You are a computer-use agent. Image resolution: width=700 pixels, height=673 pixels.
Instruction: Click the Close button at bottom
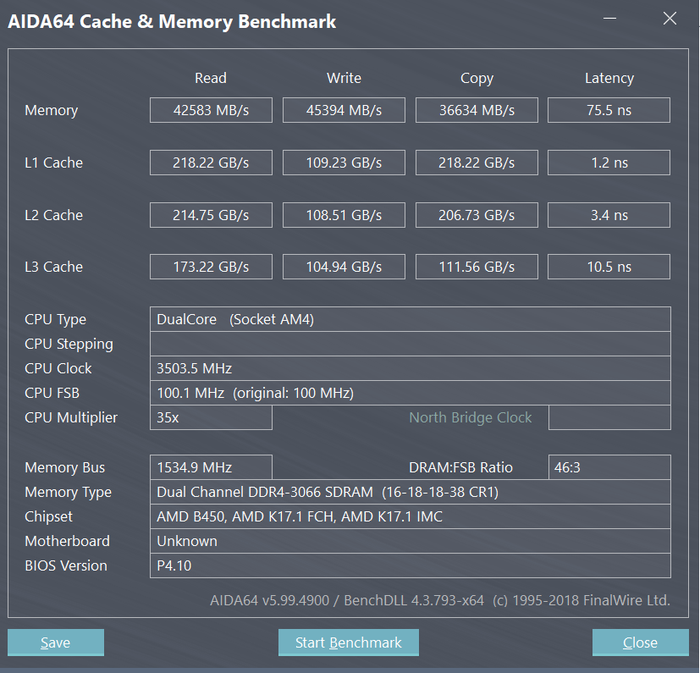pyautogui.click(x=640, y=642)
